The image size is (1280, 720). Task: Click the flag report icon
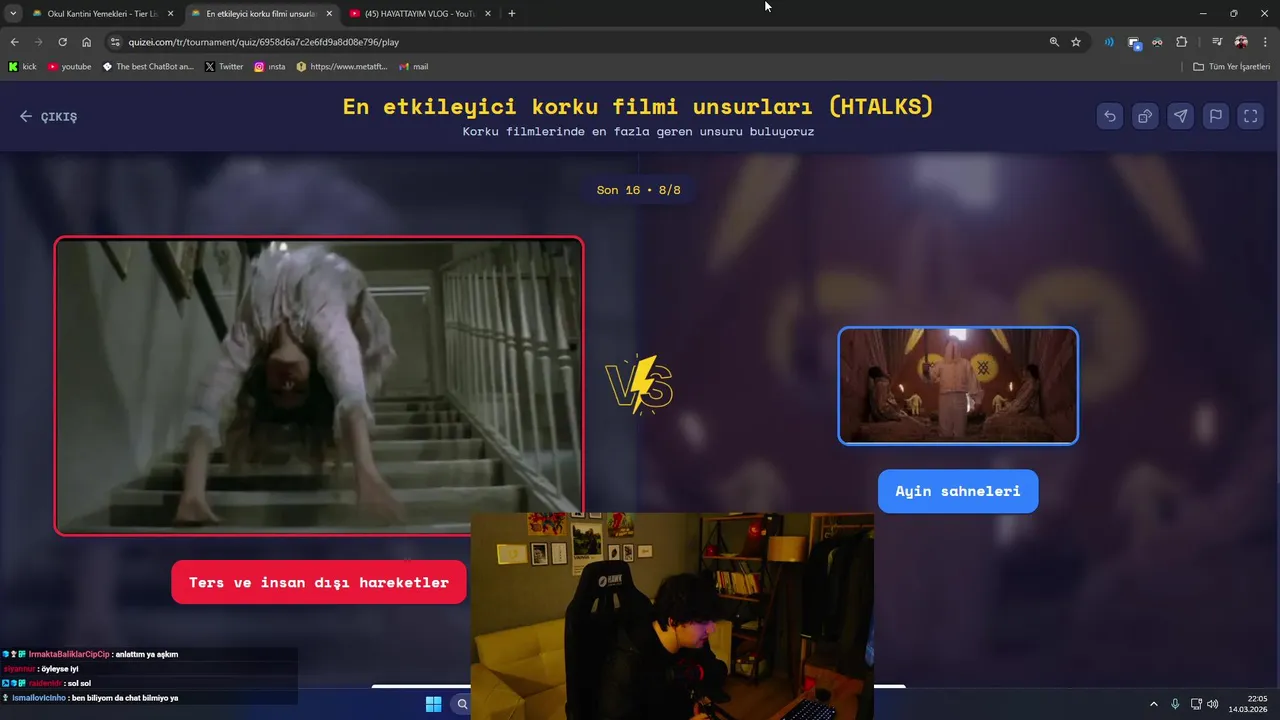1215,116
